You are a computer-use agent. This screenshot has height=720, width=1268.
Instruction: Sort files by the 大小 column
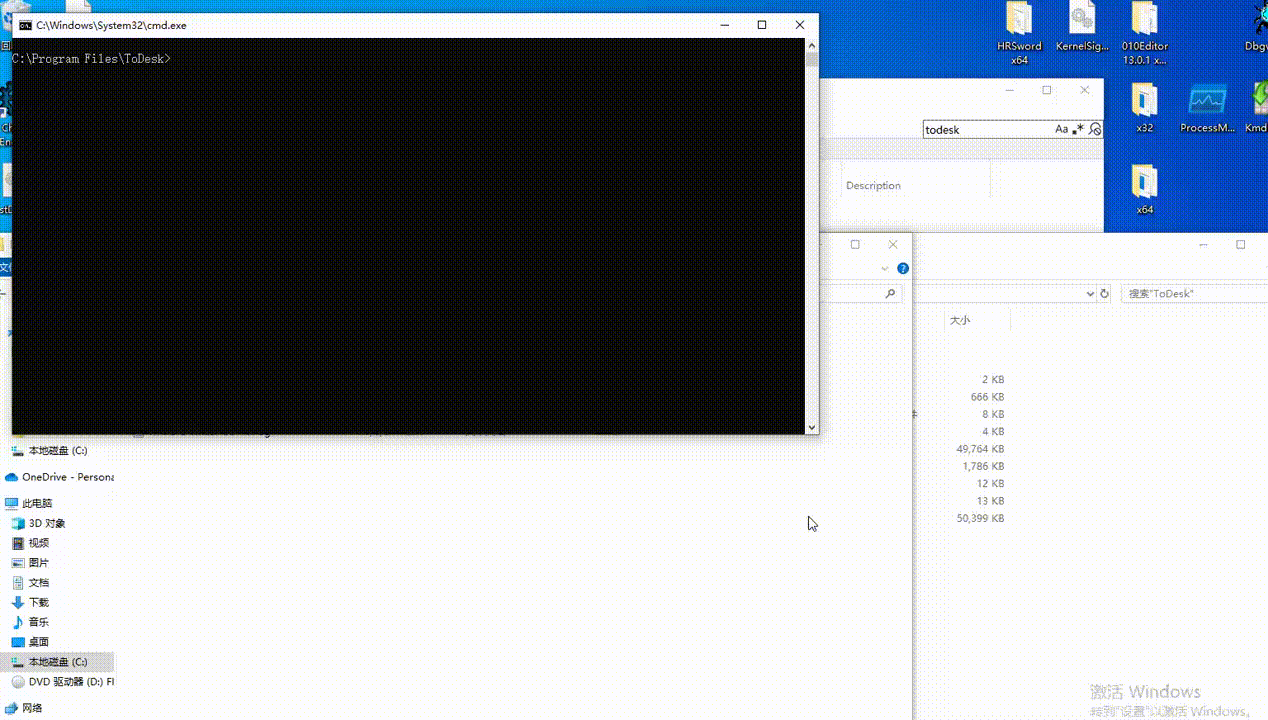click(960, 320)
